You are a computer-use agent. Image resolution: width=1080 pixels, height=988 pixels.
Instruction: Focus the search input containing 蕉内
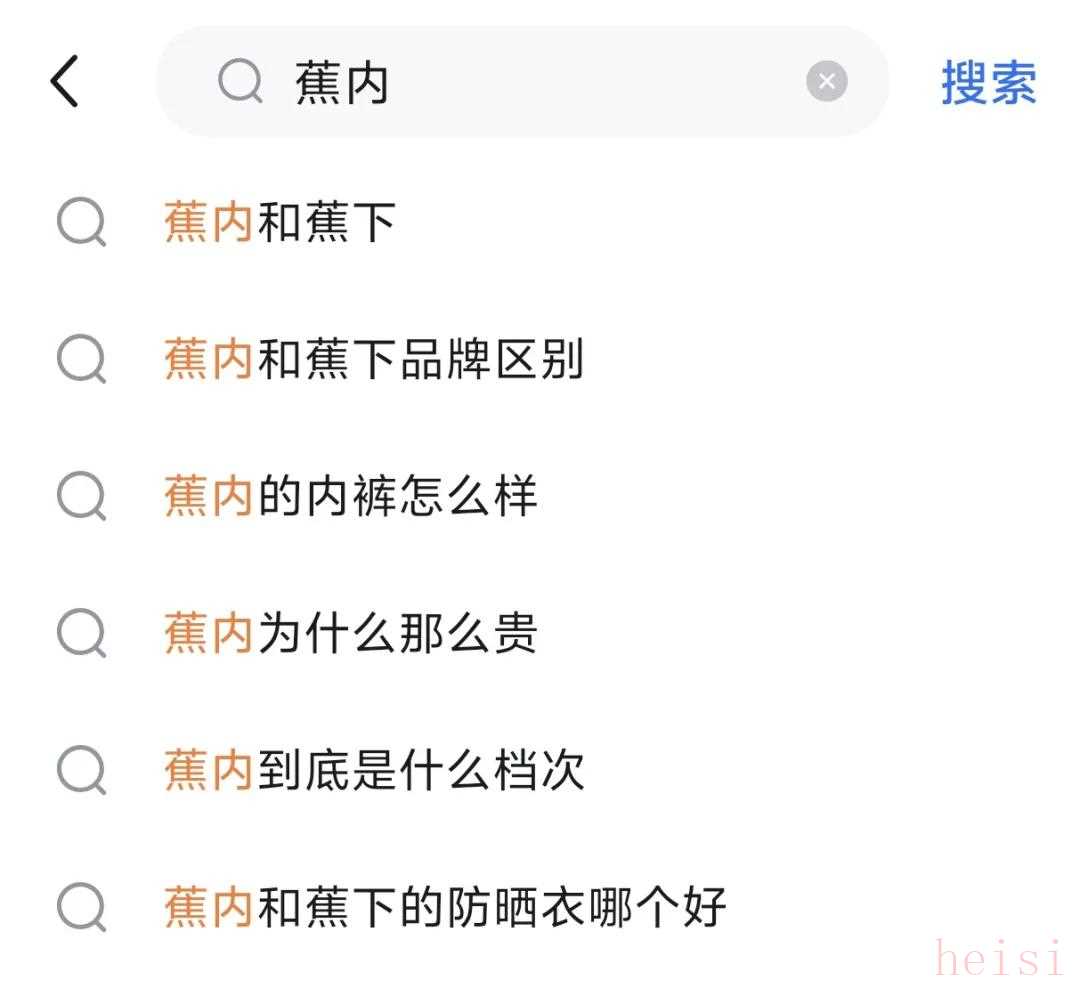[523, 81]
